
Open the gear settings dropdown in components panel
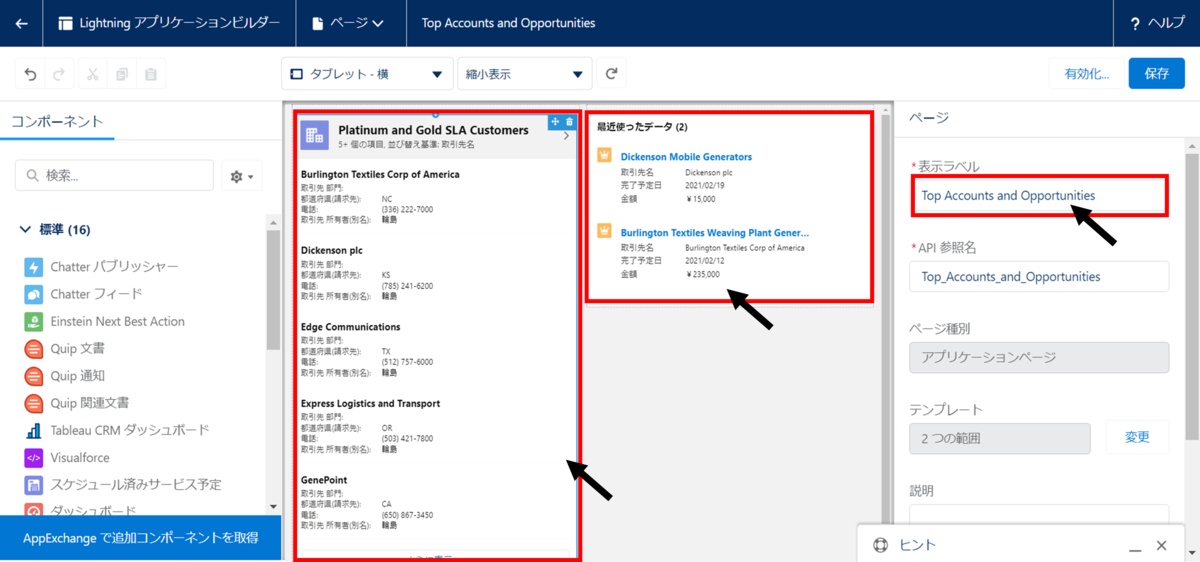coord(241,176)
